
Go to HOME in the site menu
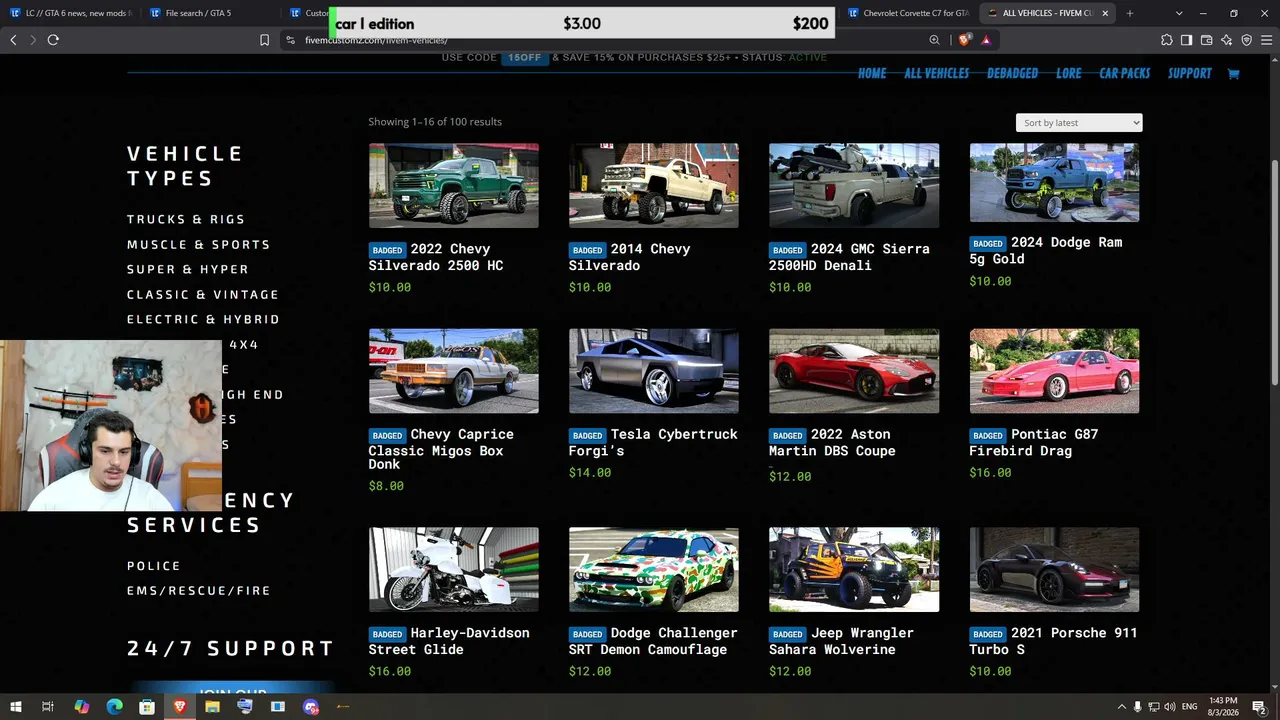872,73
